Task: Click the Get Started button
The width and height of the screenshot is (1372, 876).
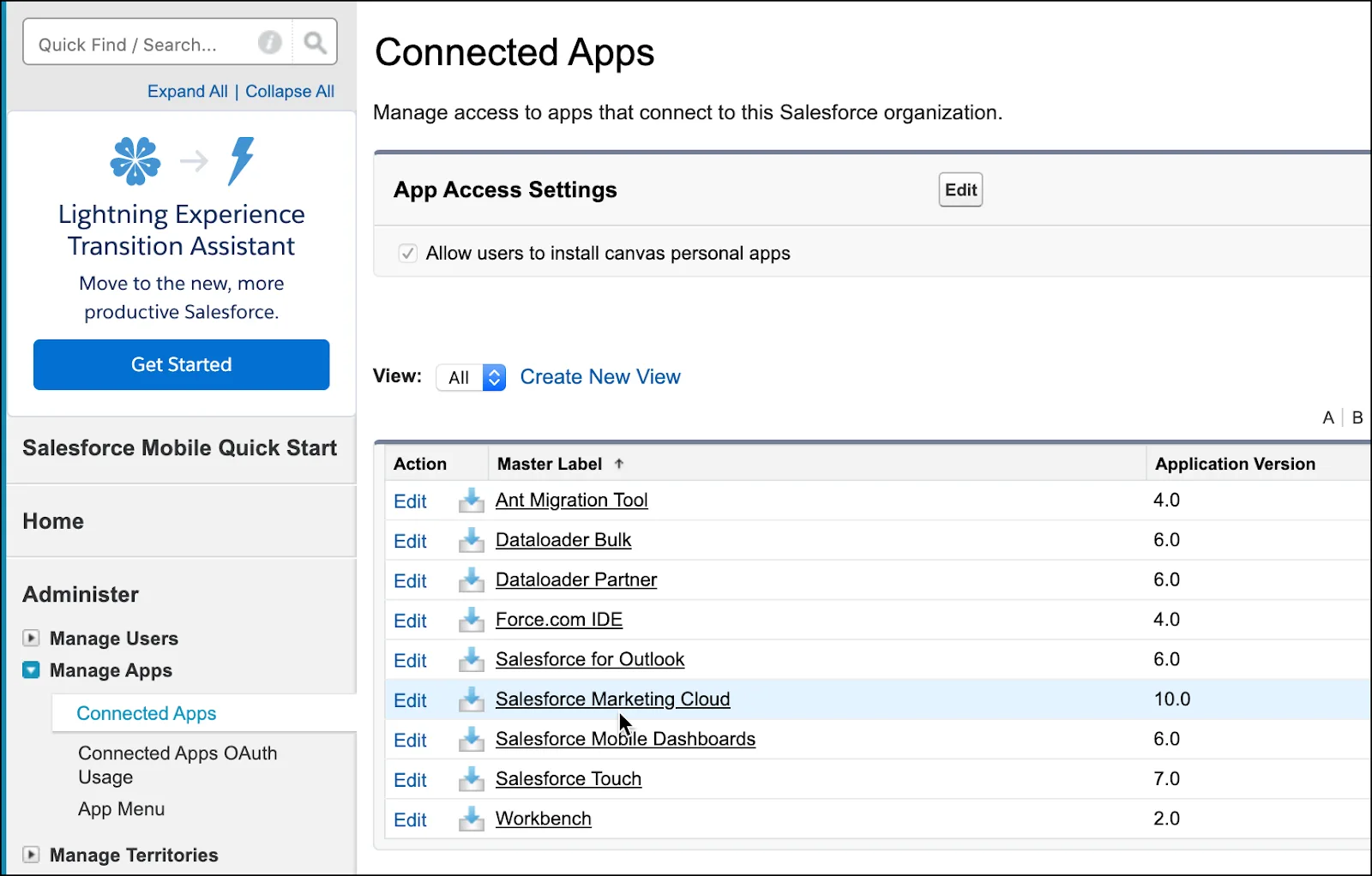Action: 182,364
